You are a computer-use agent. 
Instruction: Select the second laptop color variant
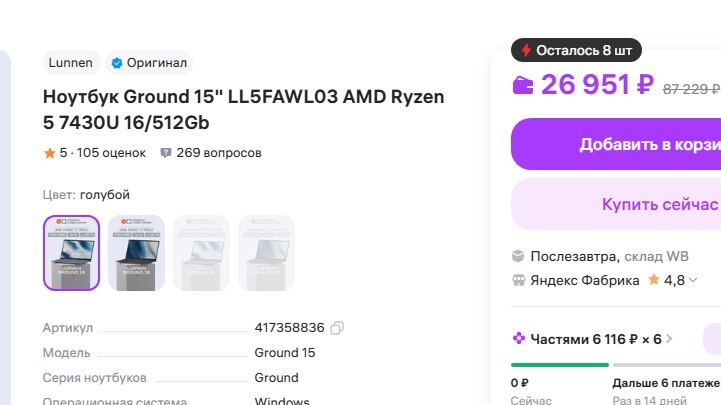[136, 253]
